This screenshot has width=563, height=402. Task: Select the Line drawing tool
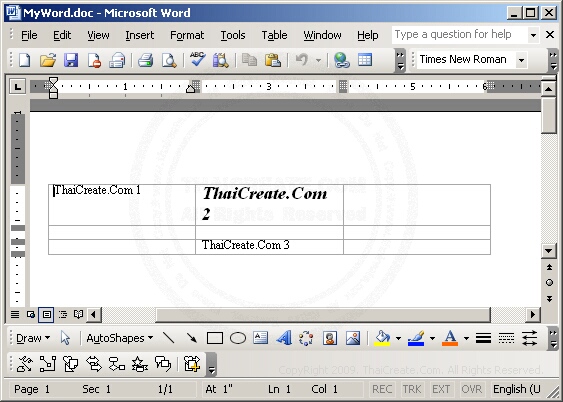pos(169,338)
